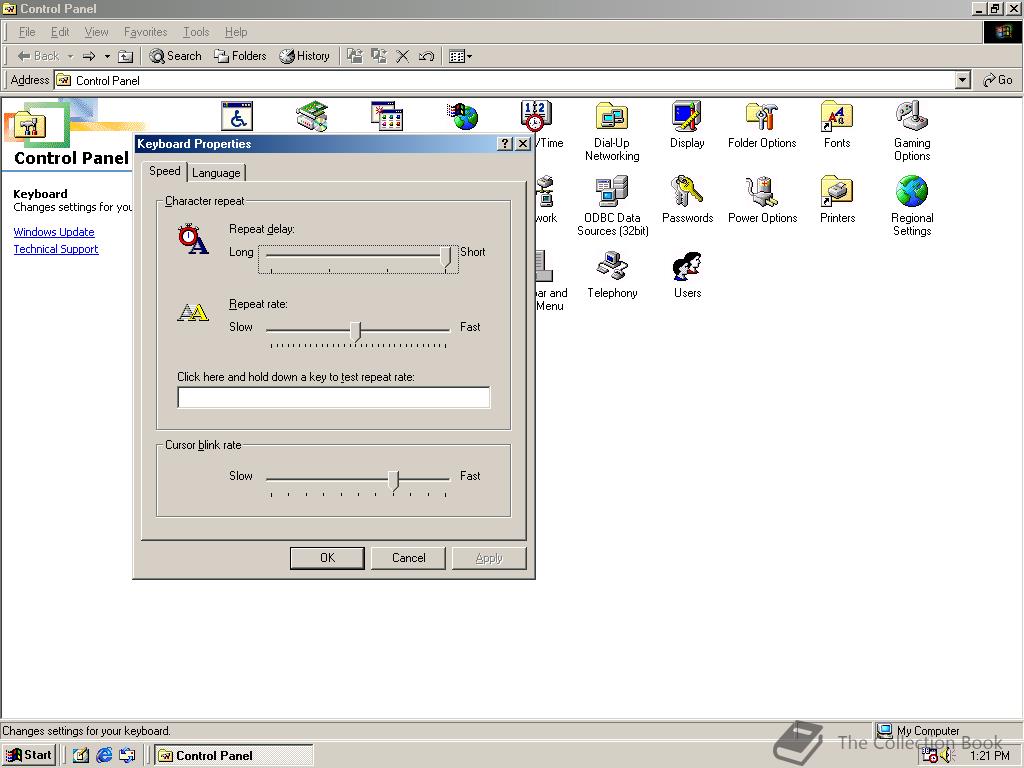Click the Repeat delay slider handle
Viewport: 1024px width, 768px height.
coord(446,257)
